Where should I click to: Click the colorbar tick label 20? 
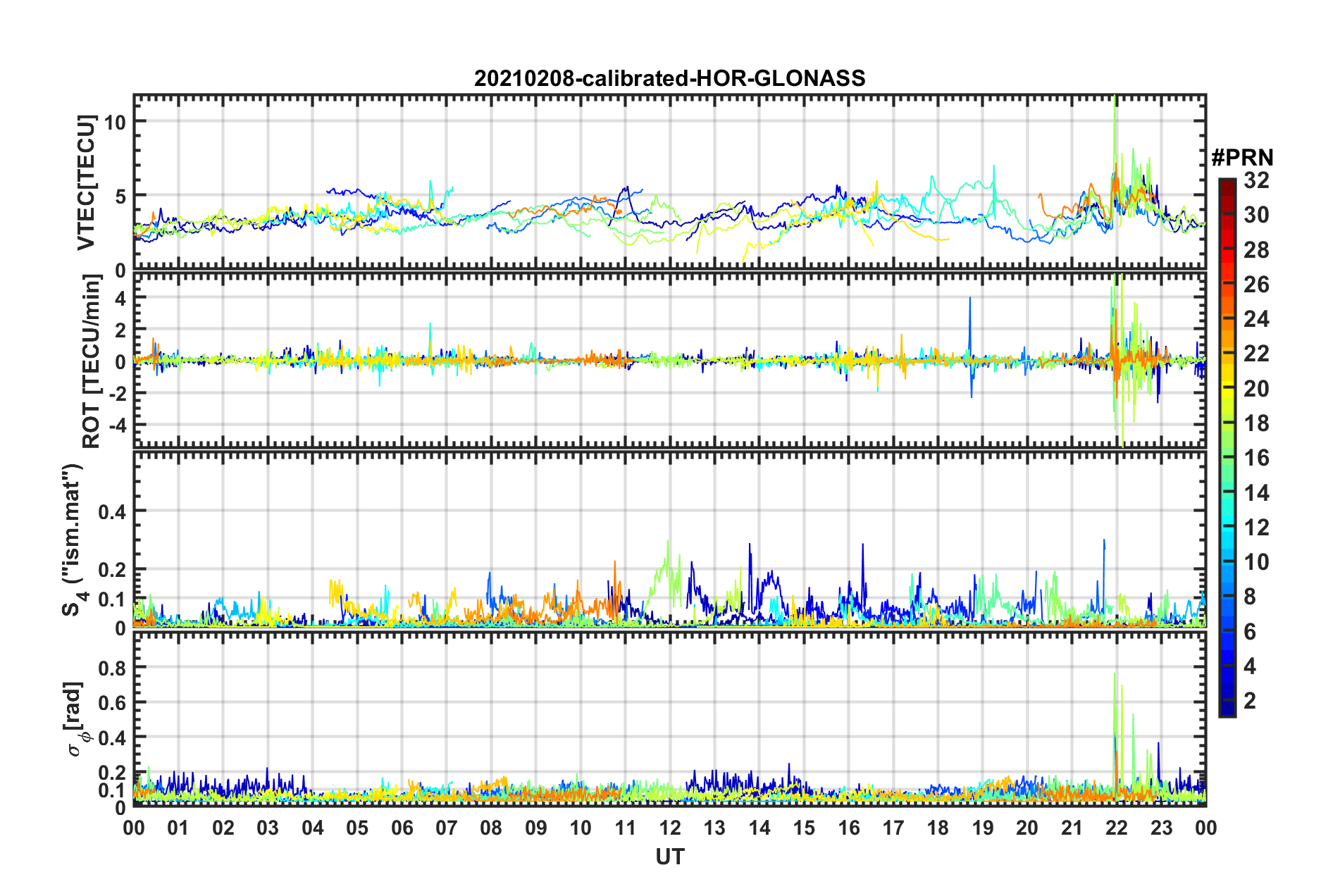click(x=1256, y=389)
